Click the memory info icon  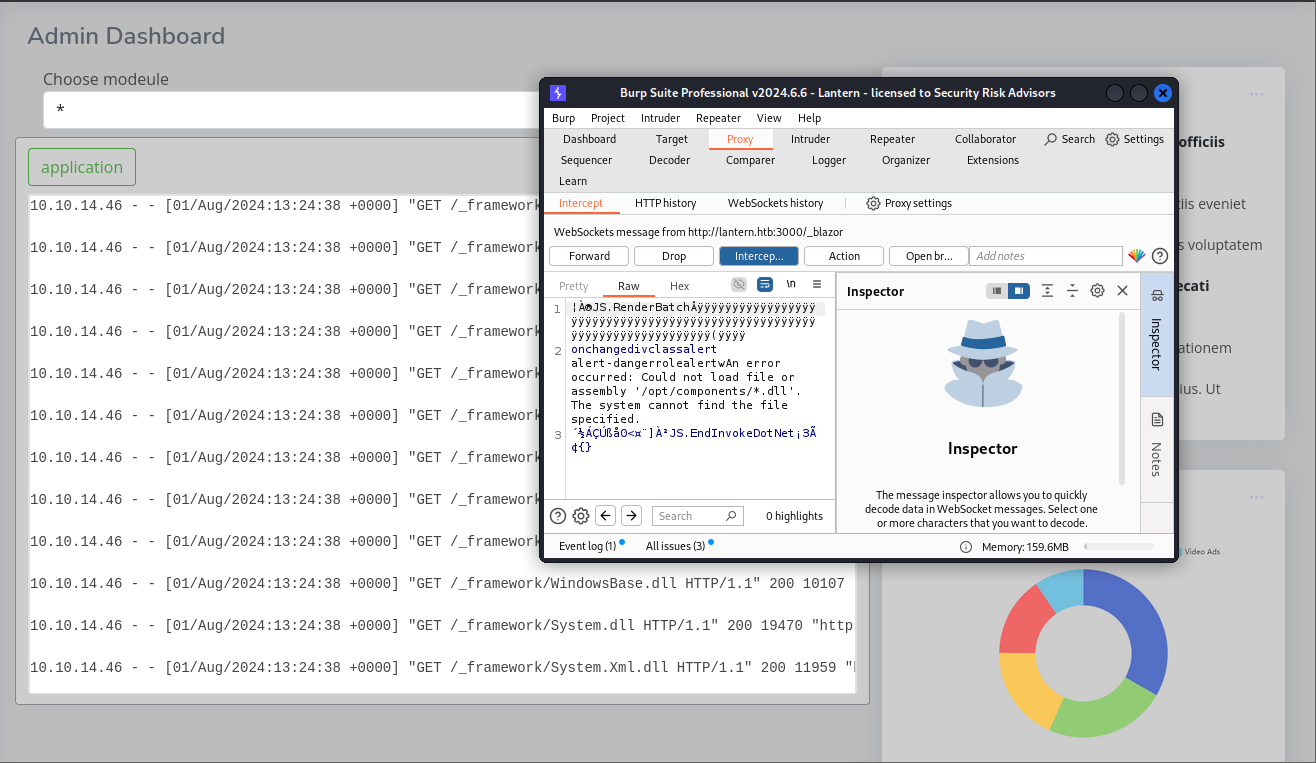[x=966, y=547]
